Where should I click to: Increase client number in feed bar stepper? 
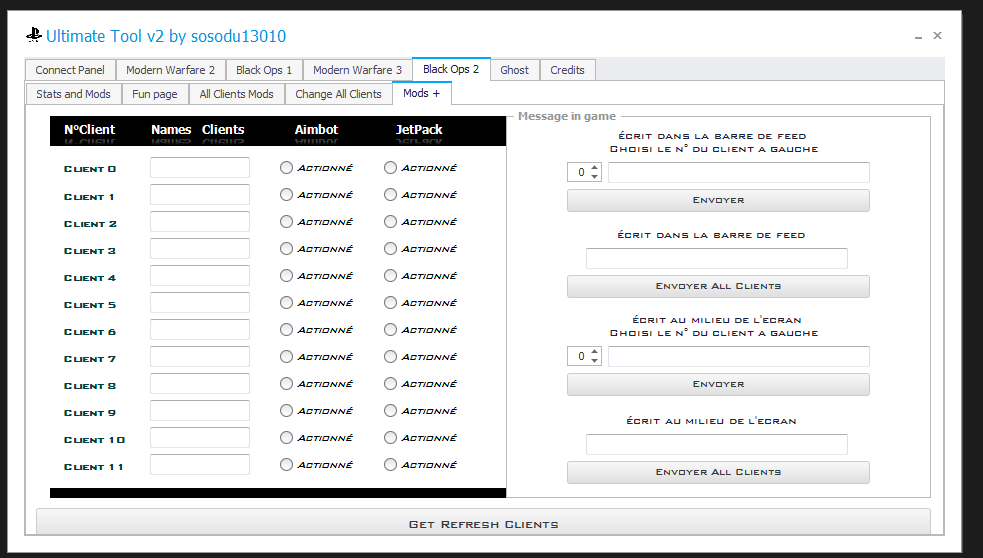[x=594, y=167]
